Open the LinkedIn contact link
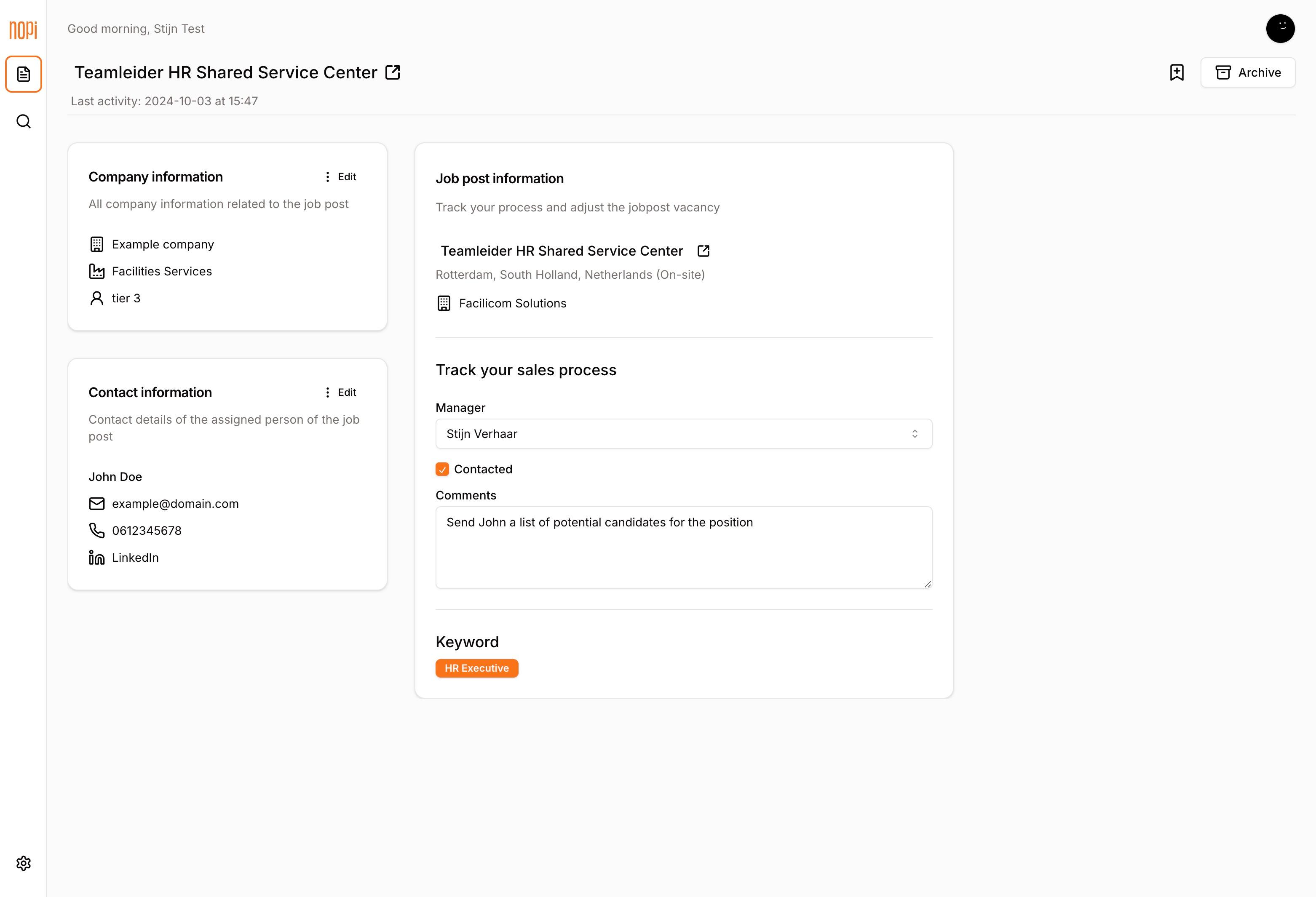 pos(135,558)
